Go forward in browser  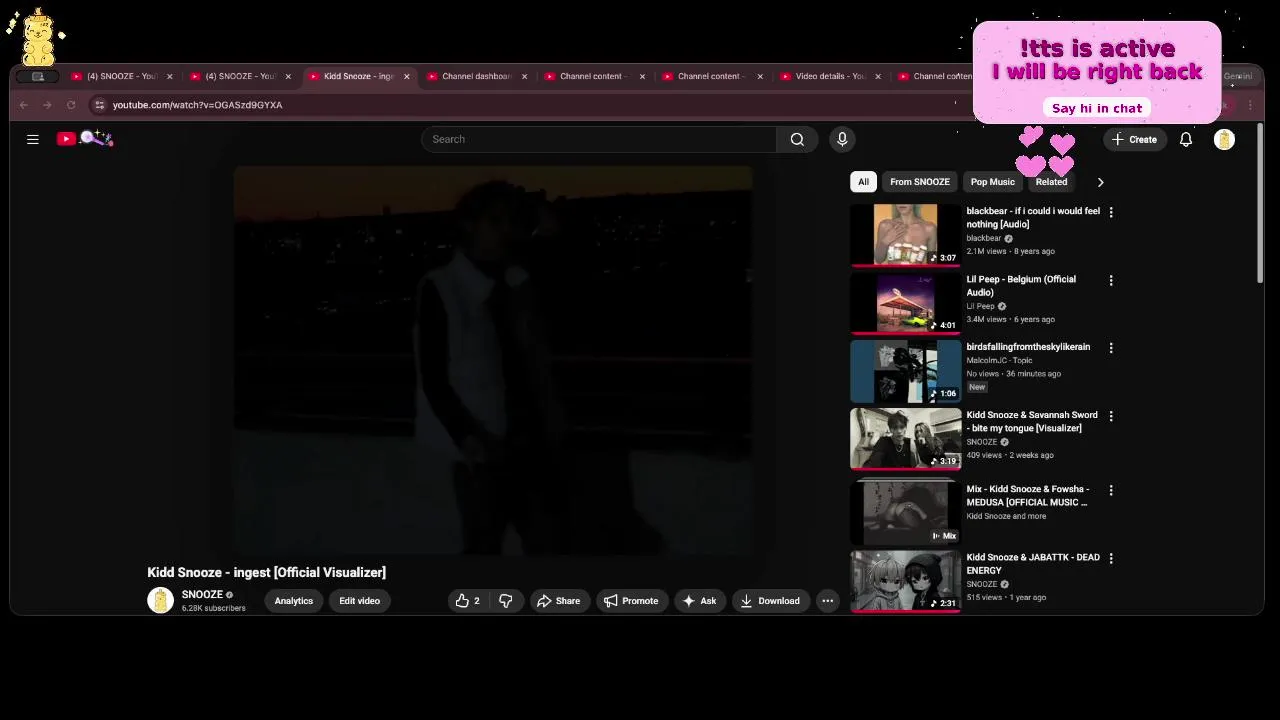coord(47,105)
